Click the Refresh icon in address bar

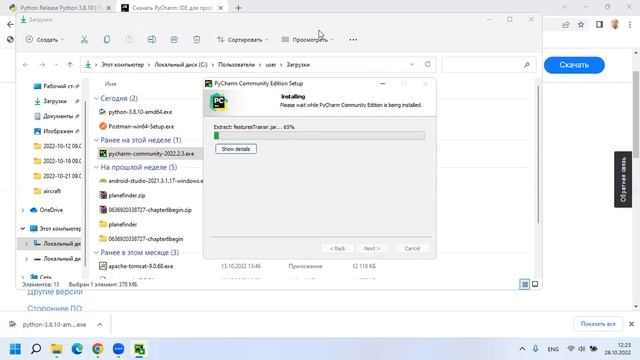428,64
